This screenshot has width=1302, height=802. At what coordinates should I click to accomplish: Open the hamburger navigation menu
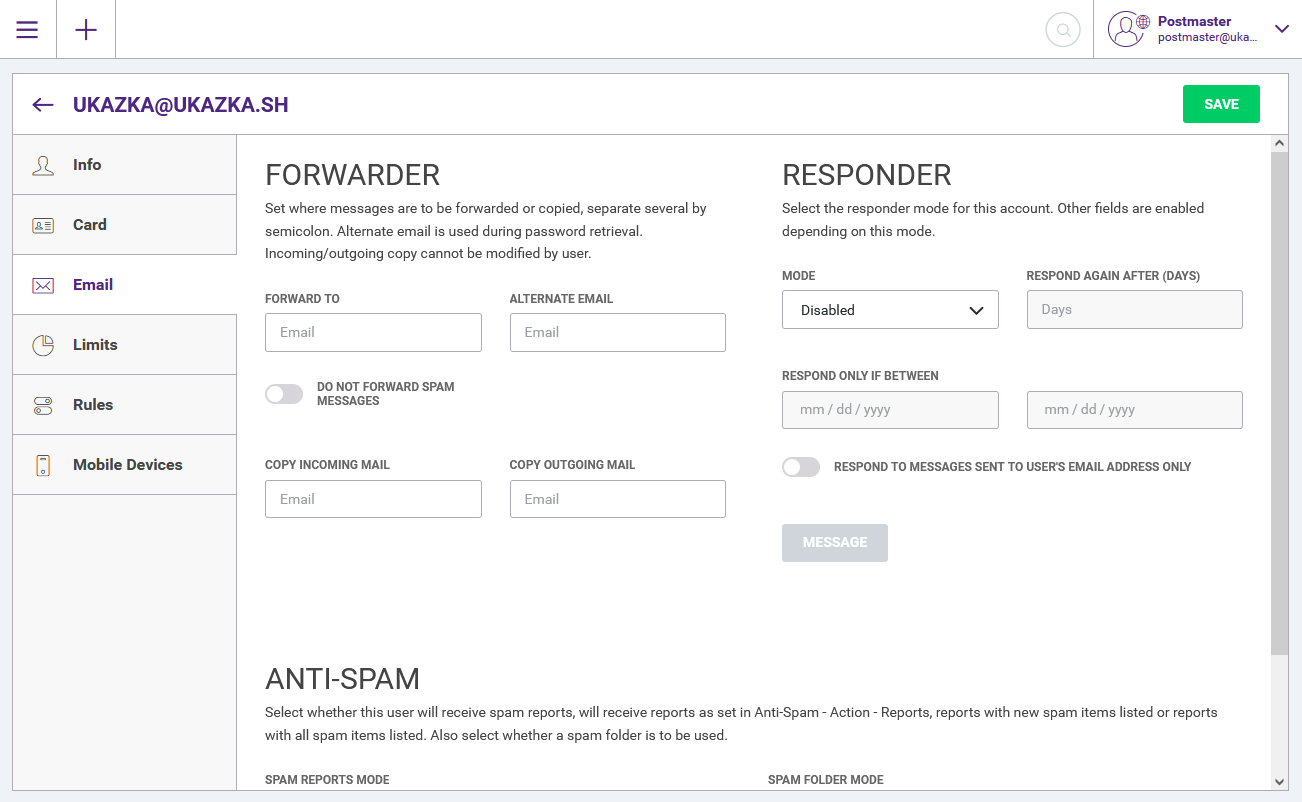click(x=27, y=29)
